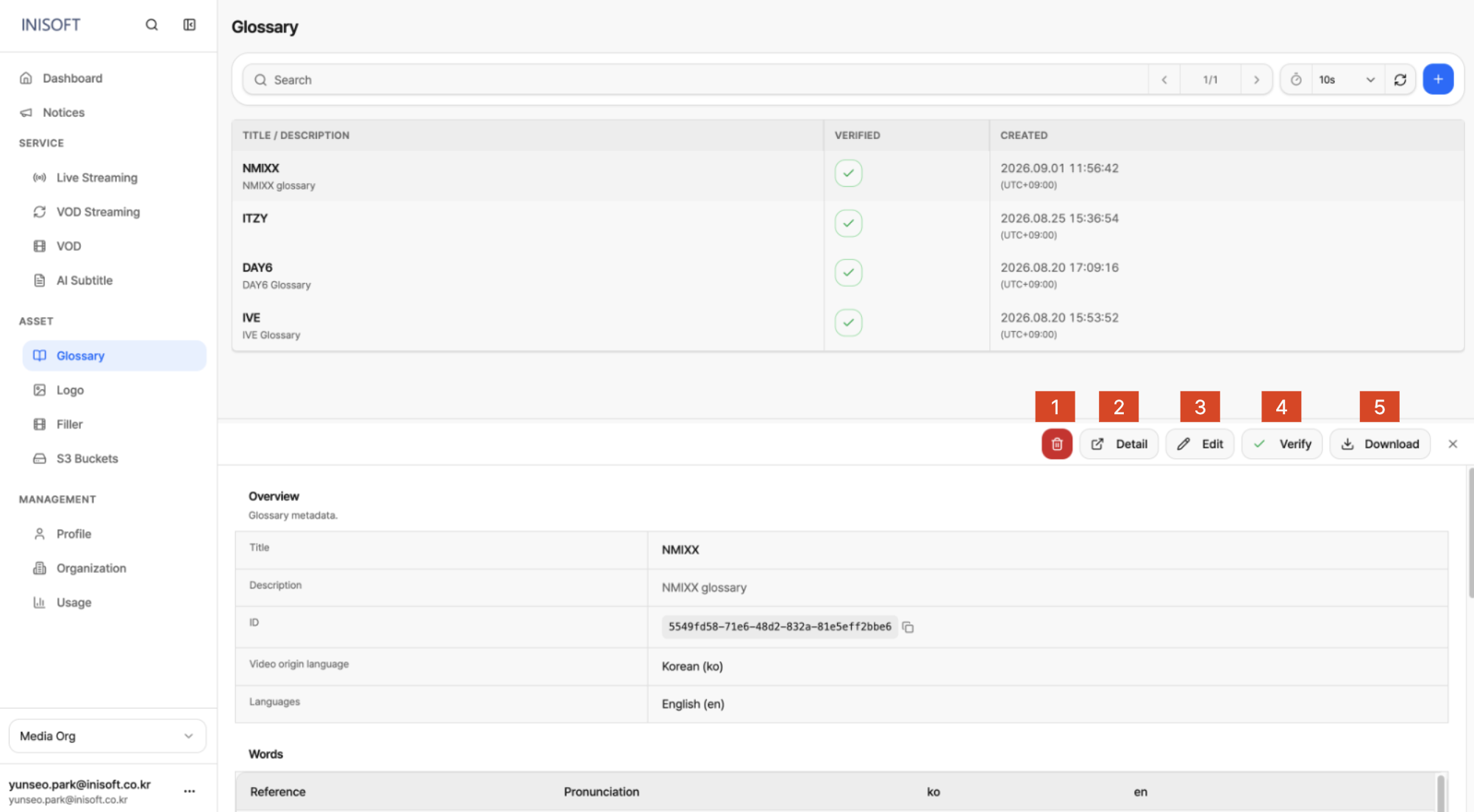Toggle verified checkmark for DAY6
The width and height of the screenshot is (1474, 812).
[x=849, y=273]
